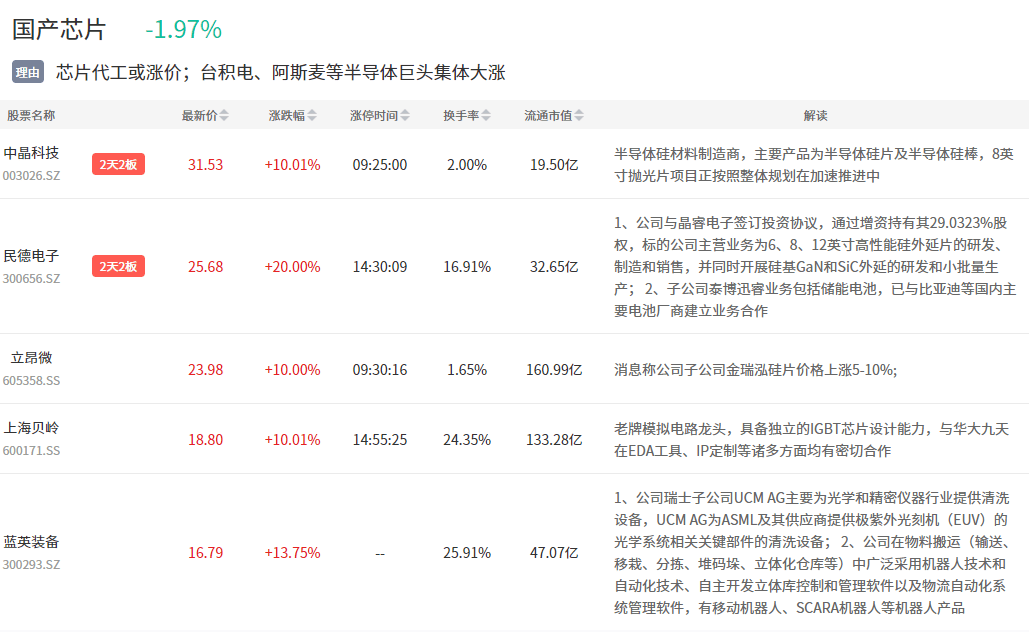This screenshot has width=1029, height=632.
Task: Open the 国产芯片 sector title
Action: click(59, 29)
